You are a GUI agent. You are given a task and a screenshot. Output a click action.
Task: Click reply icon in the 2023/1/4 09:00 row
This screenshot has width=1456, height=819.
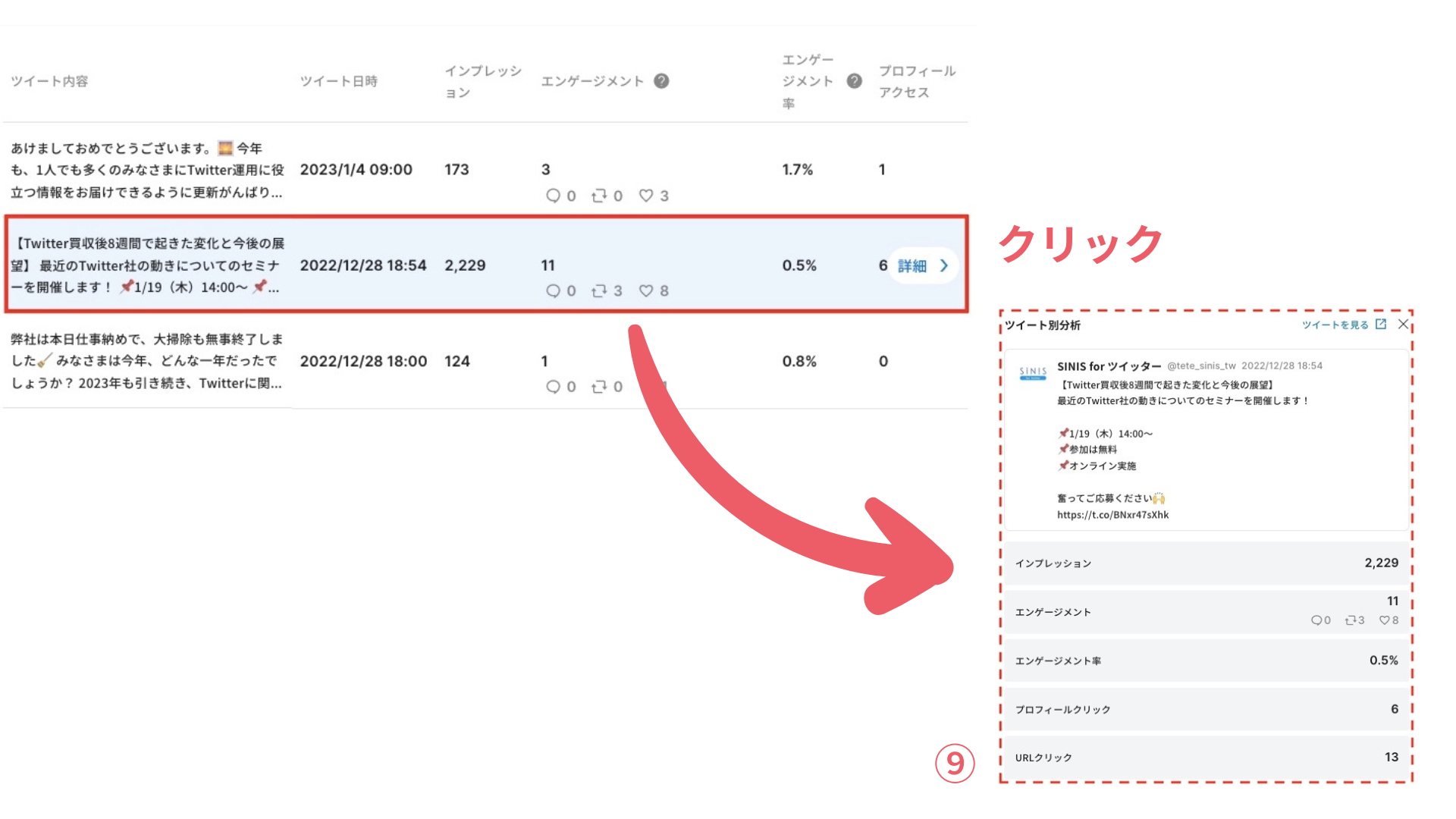point(553,196)
